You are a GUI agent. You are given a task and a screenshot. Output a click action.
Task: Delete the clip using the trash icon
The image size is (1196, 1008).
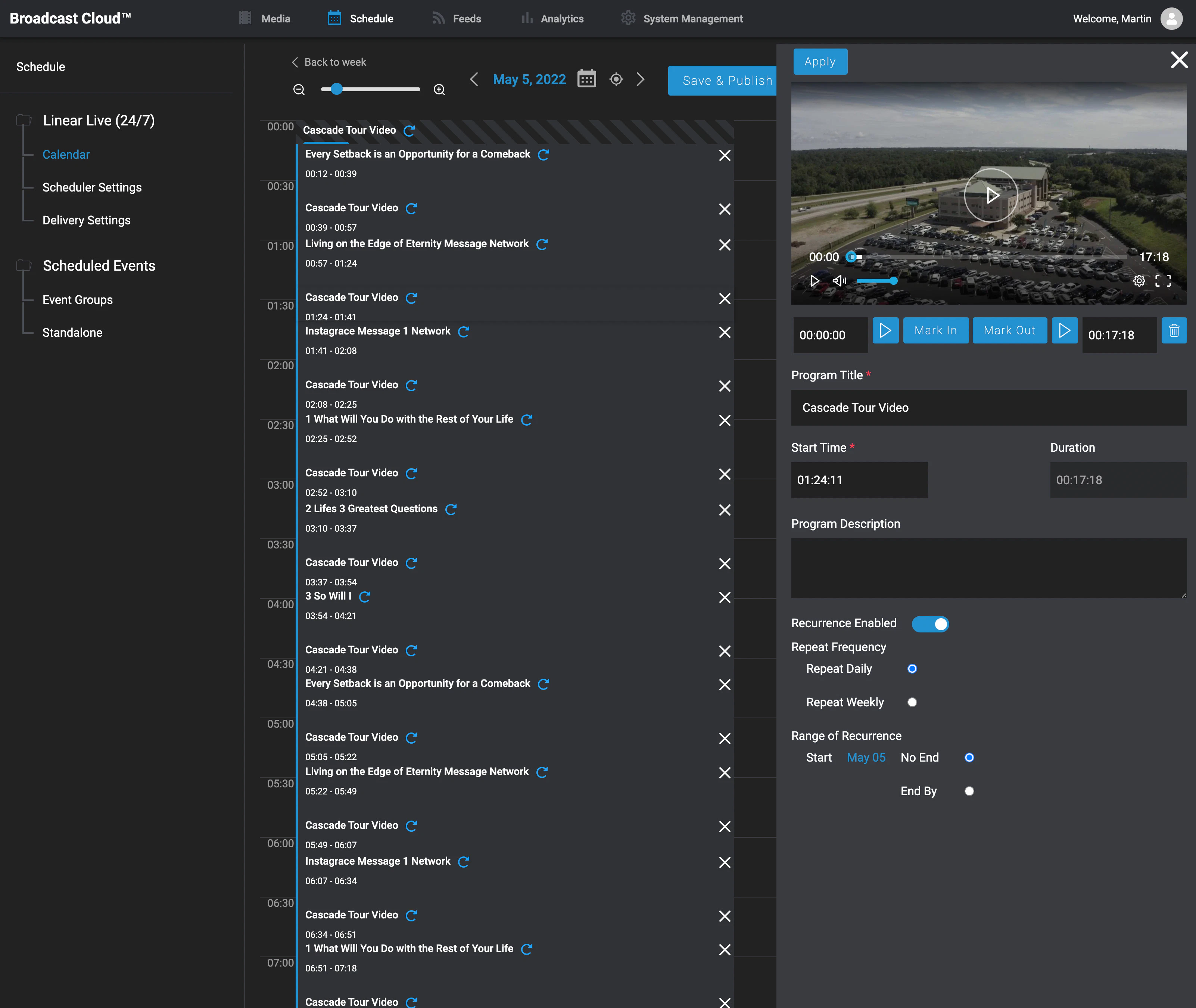pyautogui.click(x=1174, y=330)
